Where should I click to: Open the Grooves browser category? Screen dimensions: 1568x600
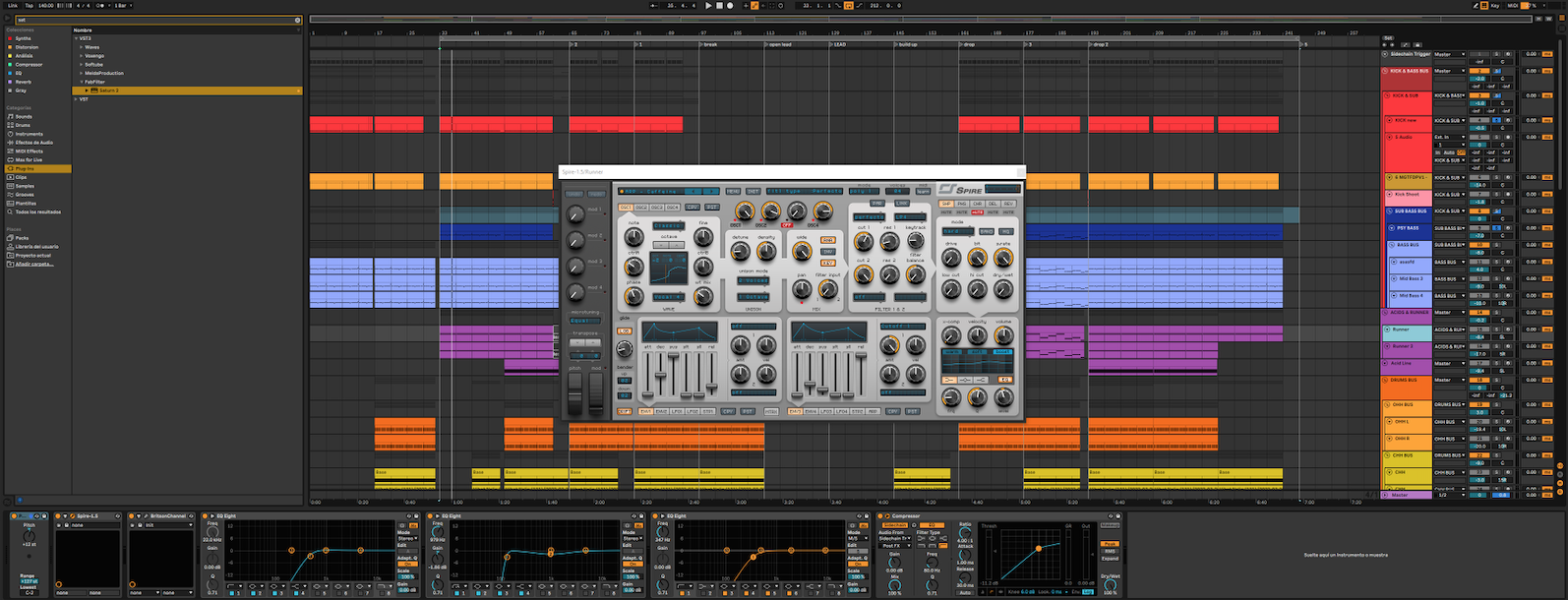[25, 195]
